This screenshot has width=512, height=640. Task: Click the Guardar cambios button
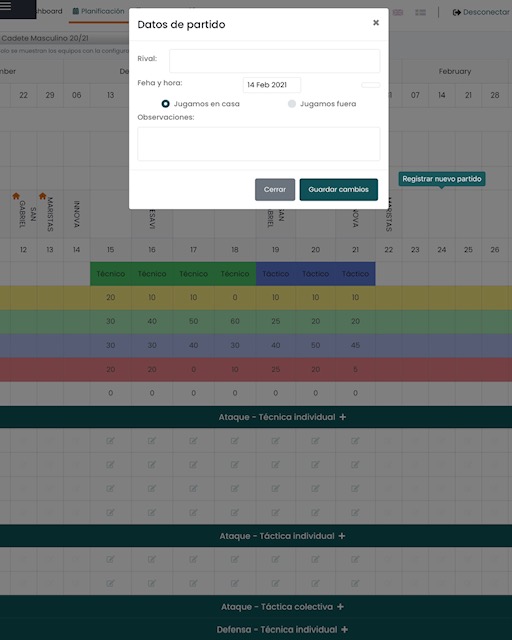(x=338, y=189)
